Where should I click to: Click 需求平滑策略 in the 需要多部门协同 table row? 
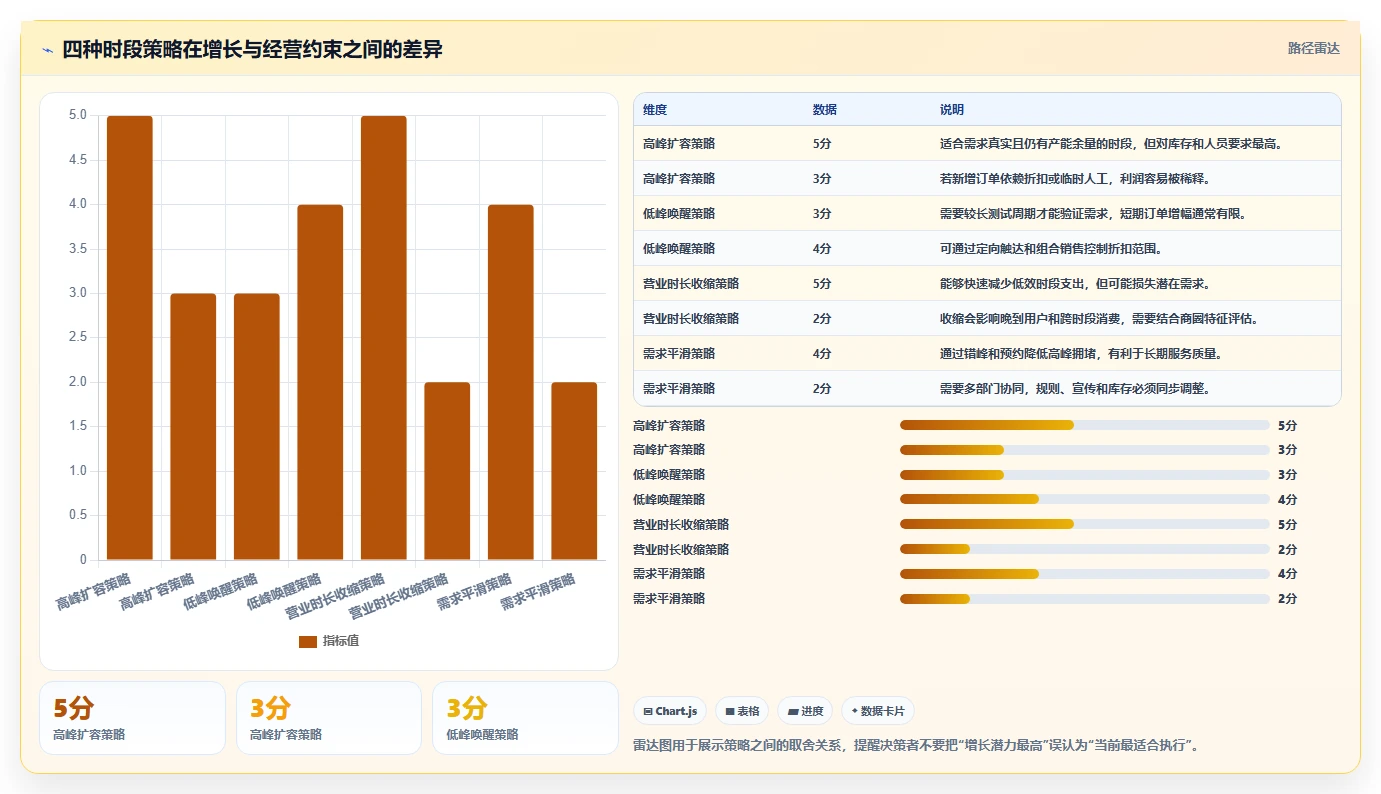click(x=679, y=389)
